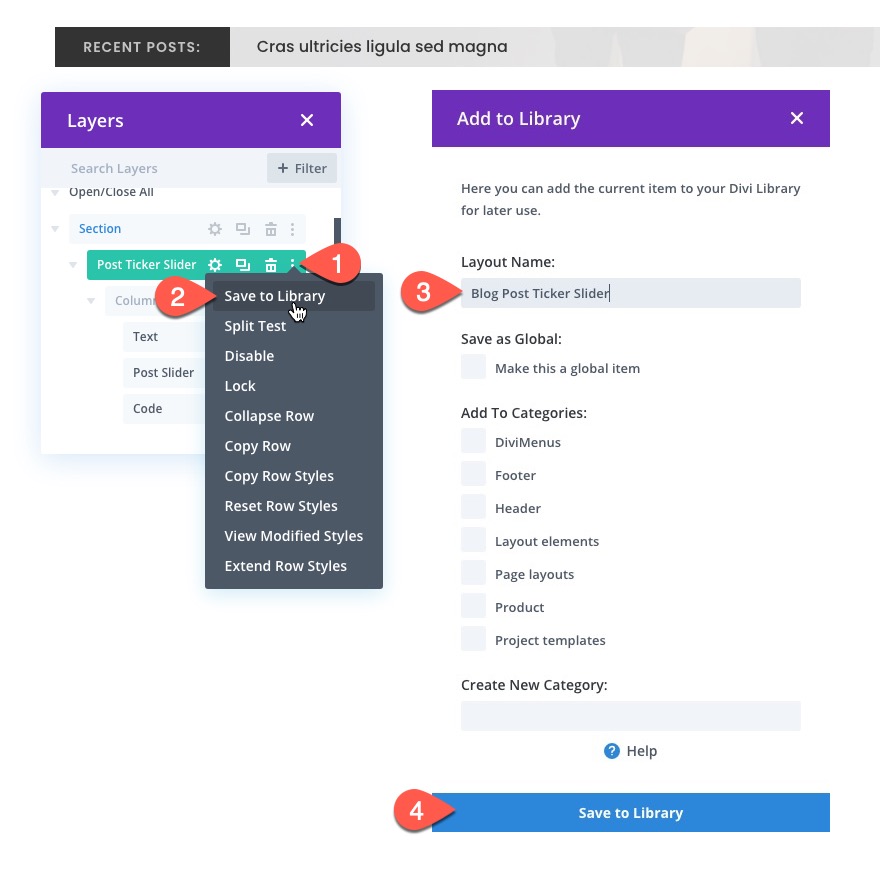The height and width of the screenshot is (880, 880).
Task: Open the options menu for the Section
Action: (293, 228)
